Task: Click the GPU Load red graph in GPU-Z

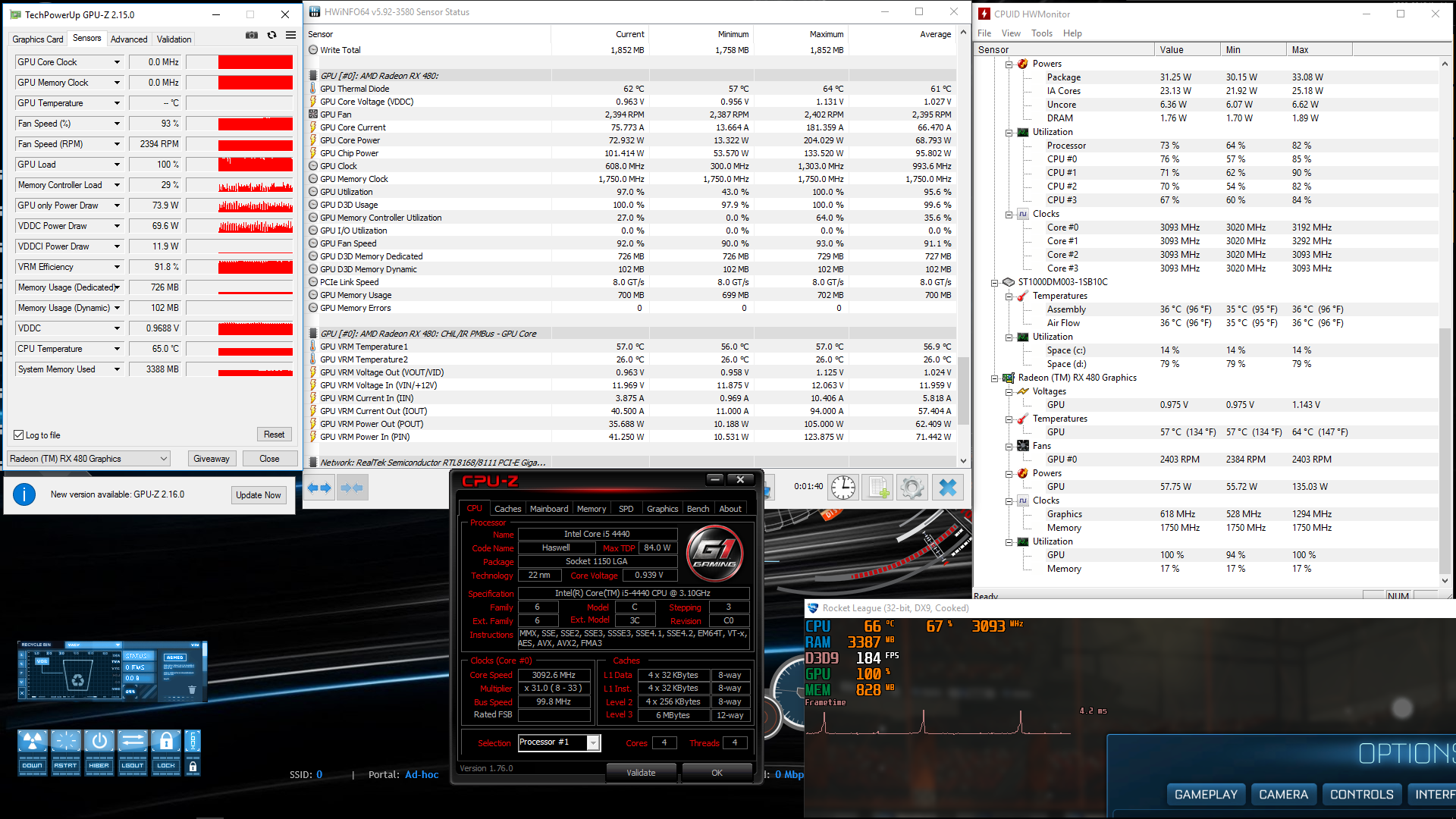Action: [240, 165]
